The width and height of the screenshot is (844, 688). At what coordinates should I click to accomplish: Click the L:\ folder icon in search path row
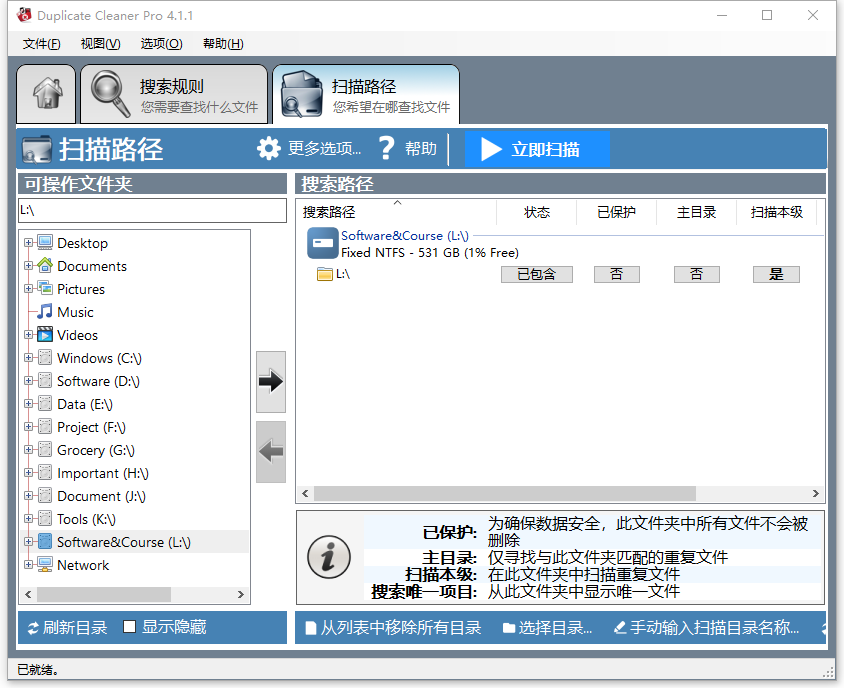pyautogui.click(x=325, y=274)
